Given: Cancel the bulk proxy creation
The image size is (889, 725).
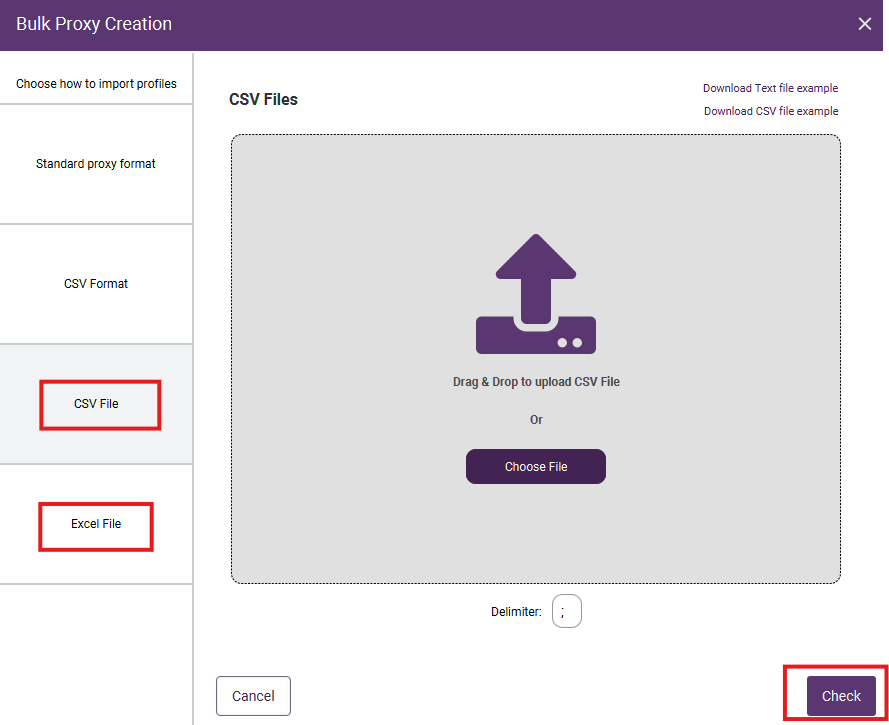Looking at the screenshot, I should [x=253, y=696].
